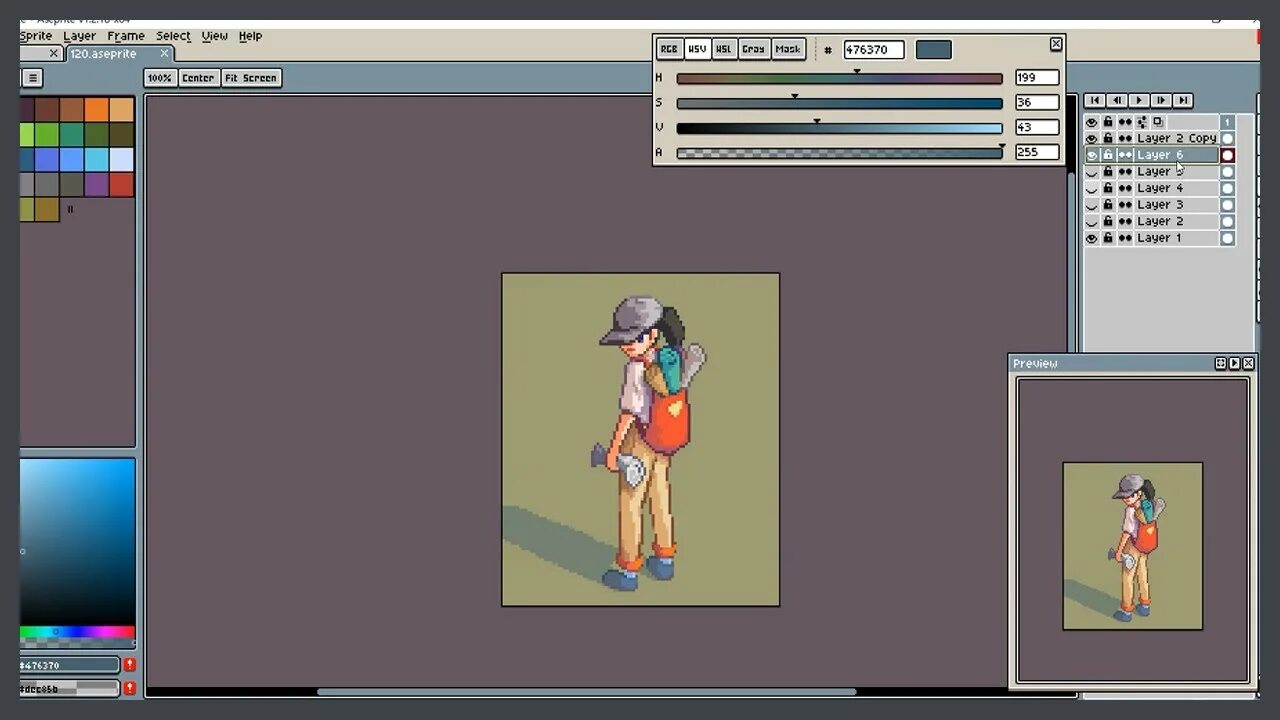This screenshot has width=1280, height=720.
Task: Adjust the Hue slider
Action: click(839, 78)
